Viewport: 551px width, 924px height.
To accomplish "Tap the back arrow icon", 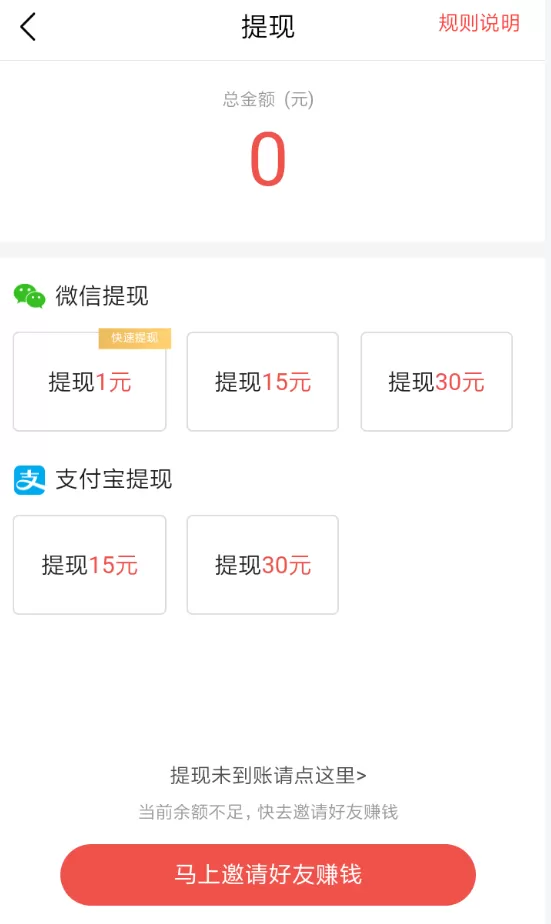I will click(28, 27).
